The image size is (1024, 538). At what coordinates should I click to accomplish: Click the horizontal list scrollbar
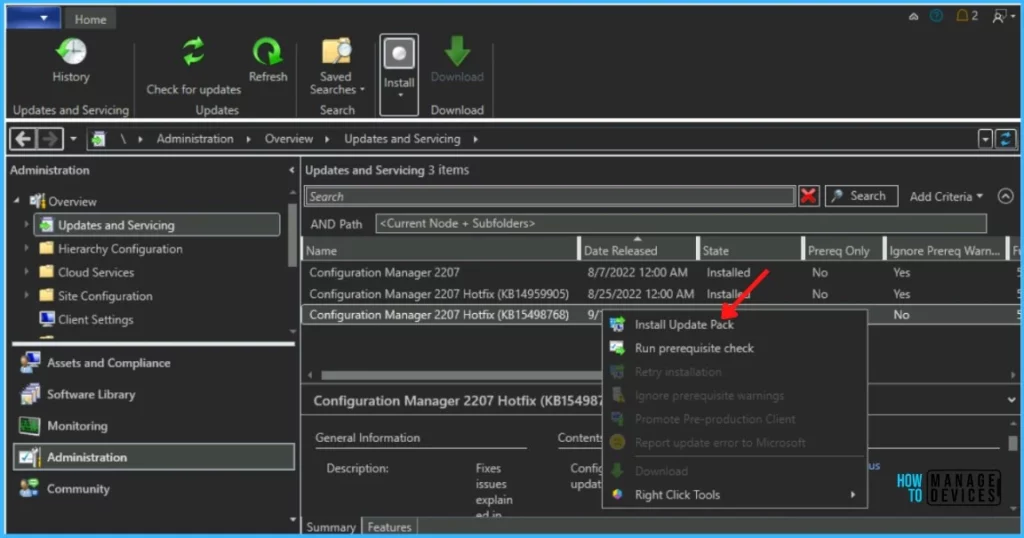tap(460, 375)
